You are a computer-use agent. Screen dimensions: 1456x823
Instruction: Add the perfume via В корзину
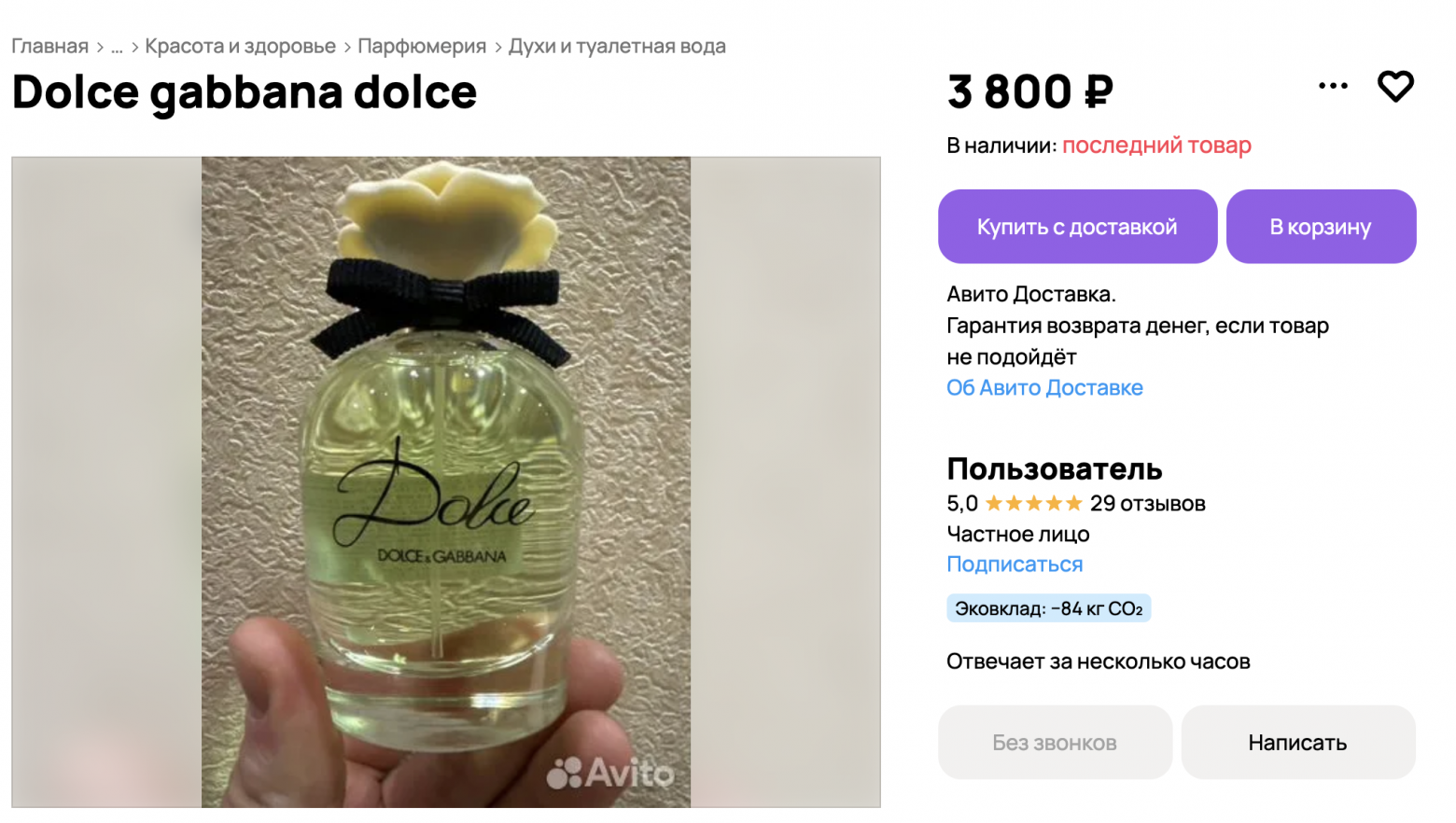pos(1321,227)
